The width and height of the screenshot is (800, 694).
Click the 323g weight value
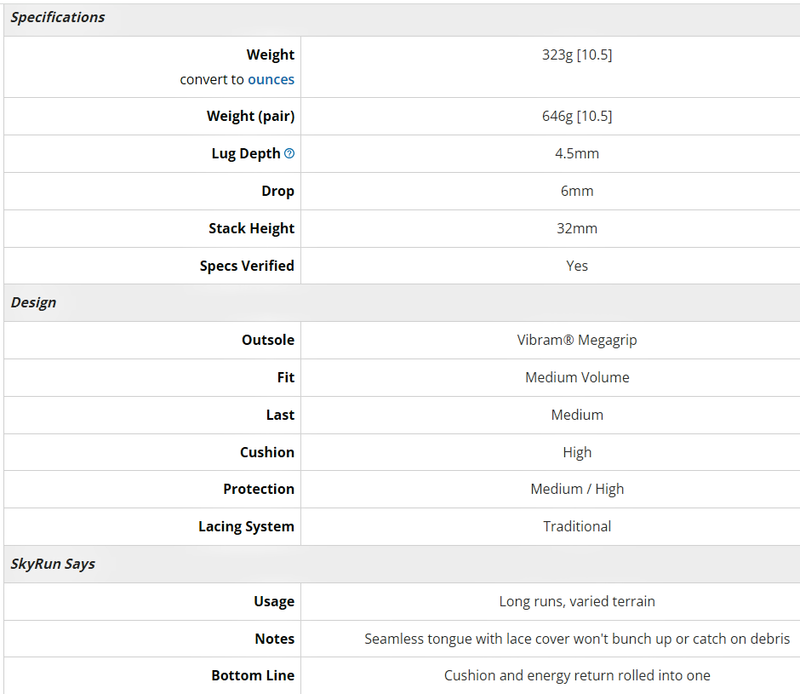coord(577,55)
